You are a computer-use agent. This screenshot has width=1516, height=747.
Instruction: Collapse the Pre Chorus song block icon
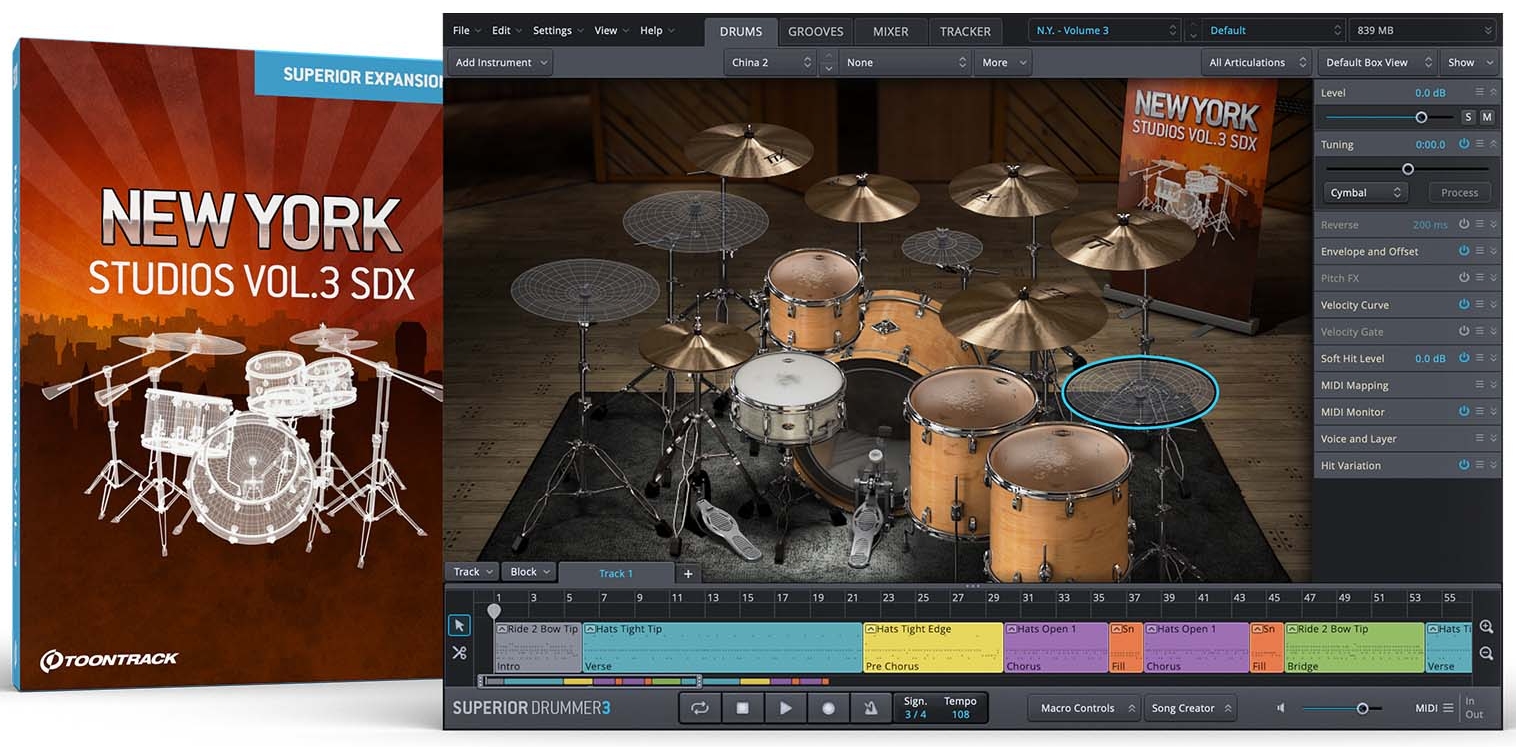(871, 629)
